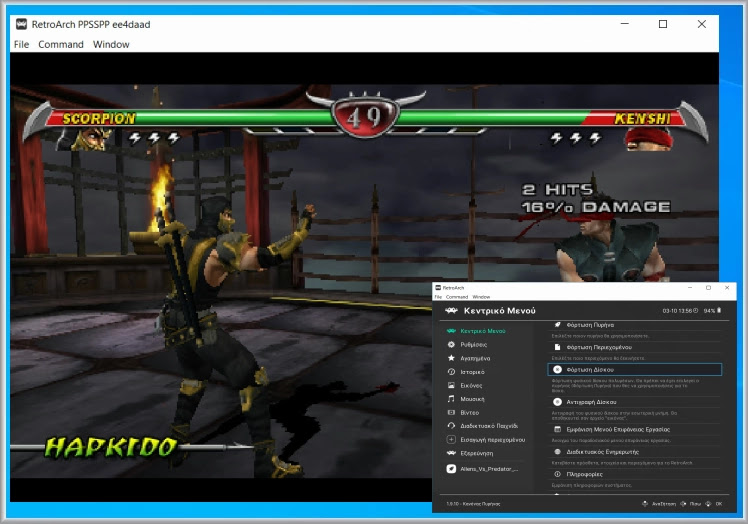748x524 pixels.
Task: Open Εισαγωγή περιεχομένου plus icon in sidebar
Action: [x=451, y=440]
